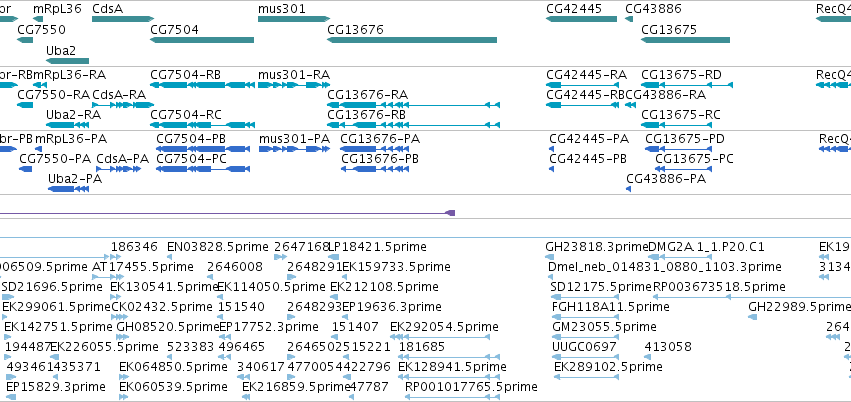
Task: Select the Uba2 gene feature
Action: pyautogui.click(x=68, y=61)
